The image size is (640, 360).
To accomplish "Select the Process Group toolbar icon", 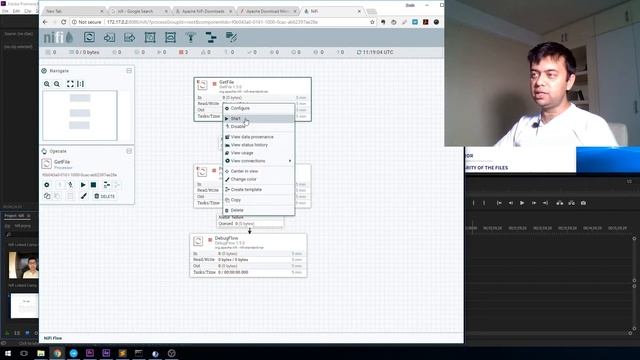I will 150,38.
